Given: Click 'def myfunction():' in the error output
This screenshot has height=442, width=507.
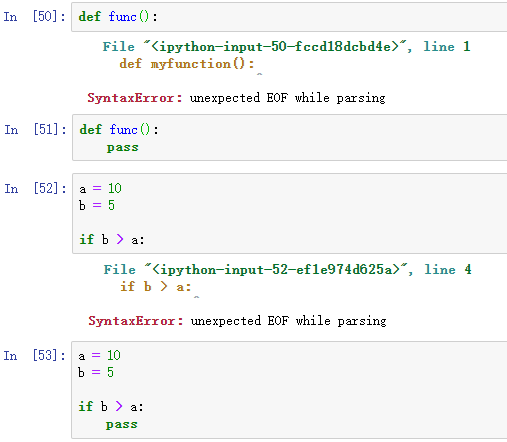Looking at the screenshot, I should click(x=187, y=63).
